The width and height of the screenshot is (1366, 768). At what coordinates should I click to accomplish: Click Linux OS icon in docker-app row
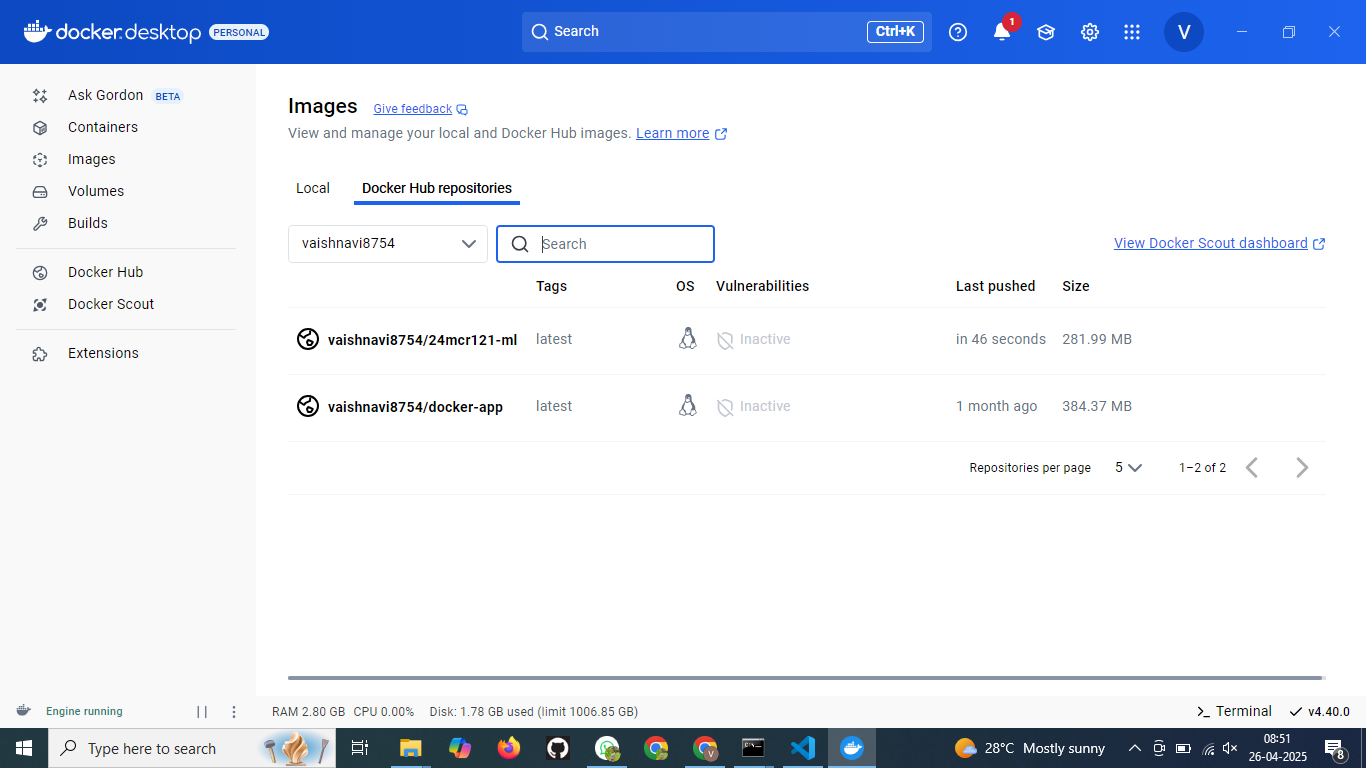pyautogui.click(x=687, y=406)
